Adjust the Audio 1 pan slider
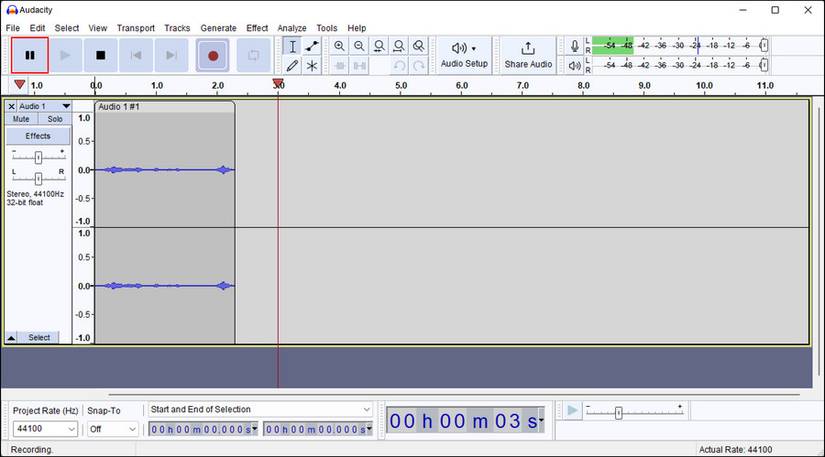This screenshot has height=457, width=825. click(x=38, y=179)
